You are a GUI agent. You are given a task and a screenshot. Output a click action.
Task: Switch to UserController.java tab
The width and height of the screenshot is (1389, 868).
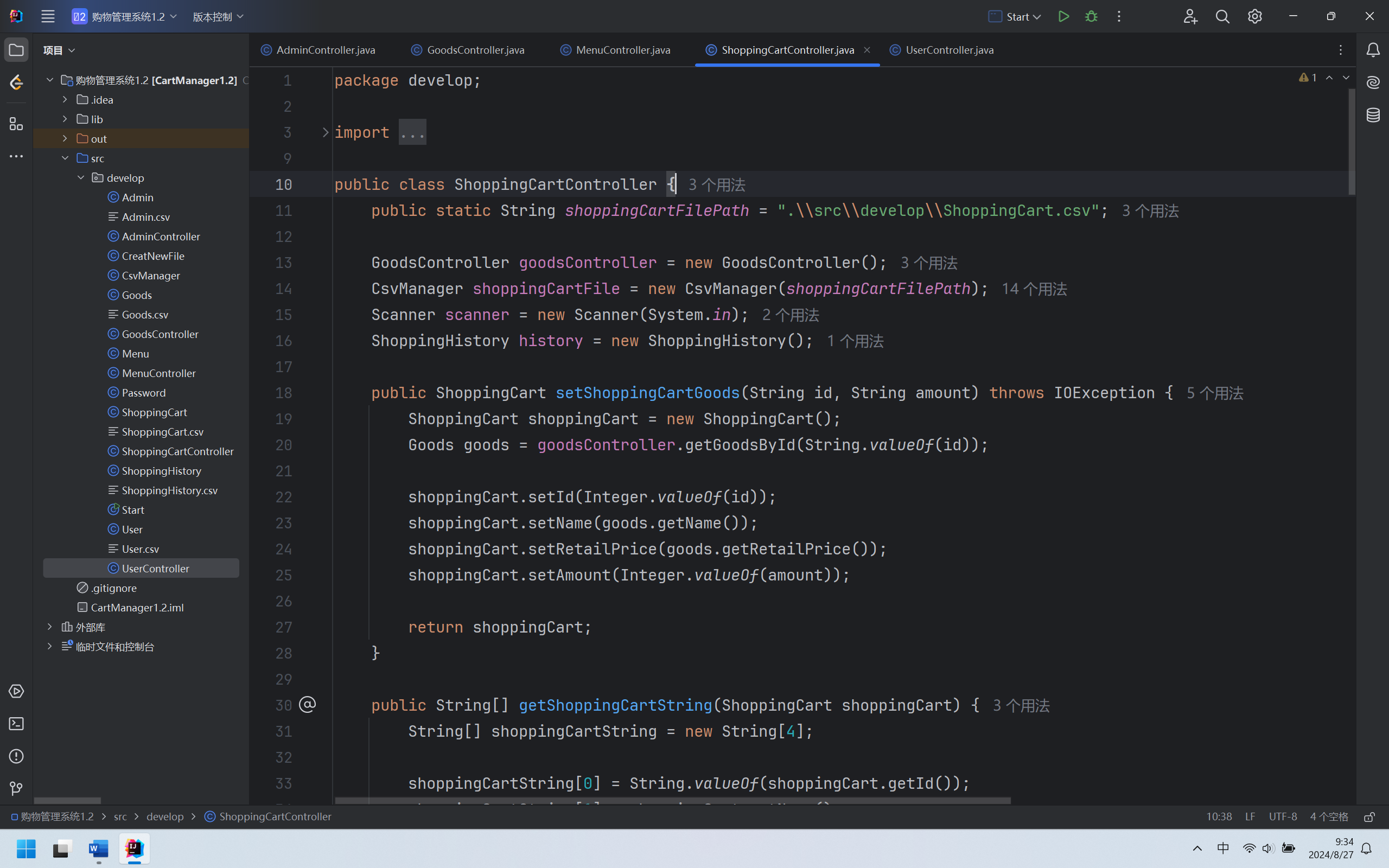[x=949, y=50]
